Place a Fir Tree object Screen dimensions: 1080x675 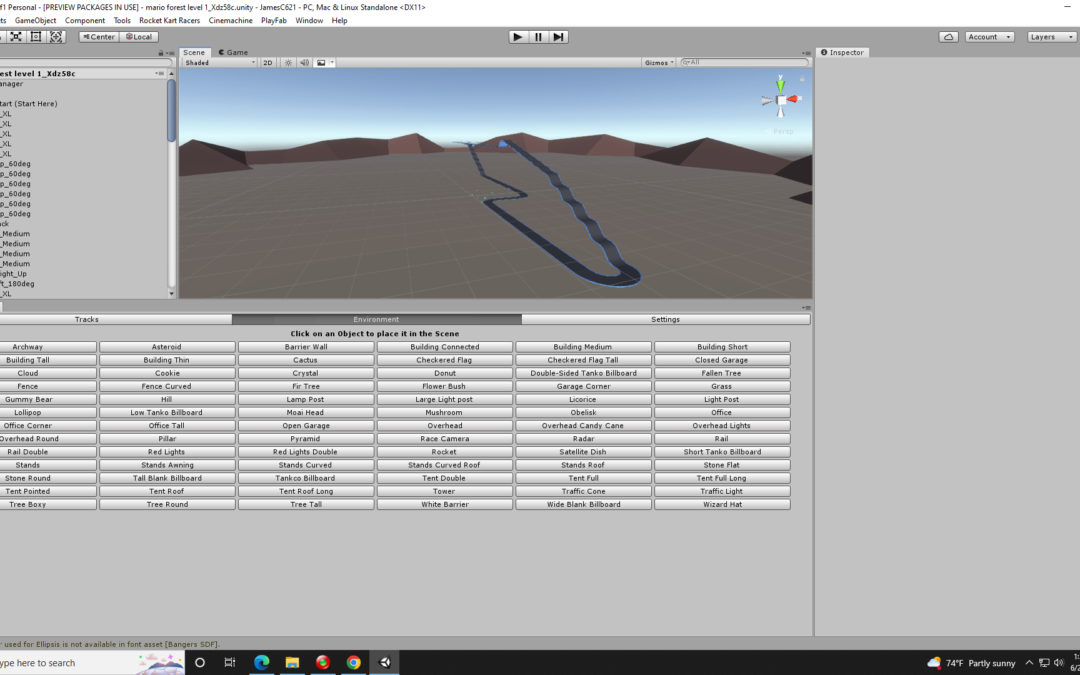click(306, 386)
